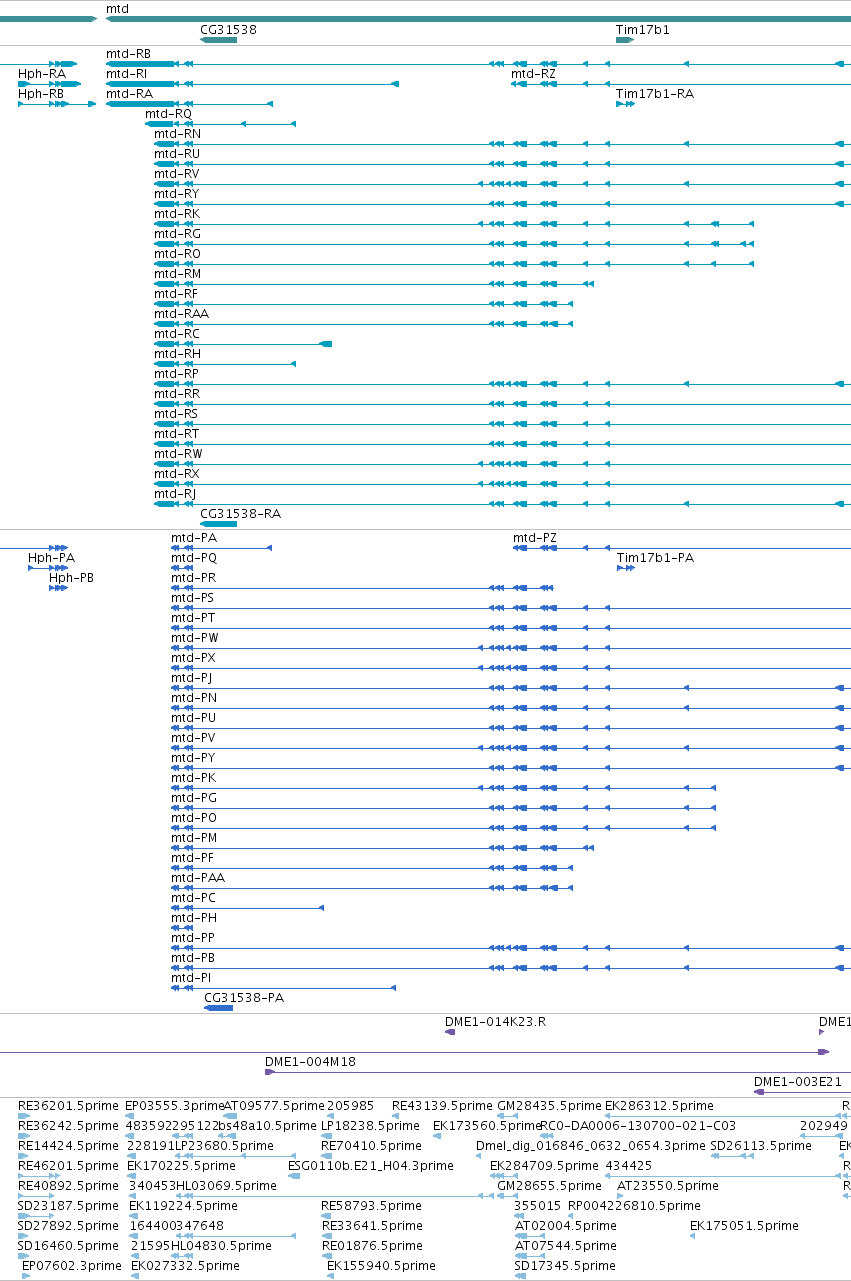Select the mtd-RQ transcript label
This screenshot has height=1281, width=851.
(168, 114)
